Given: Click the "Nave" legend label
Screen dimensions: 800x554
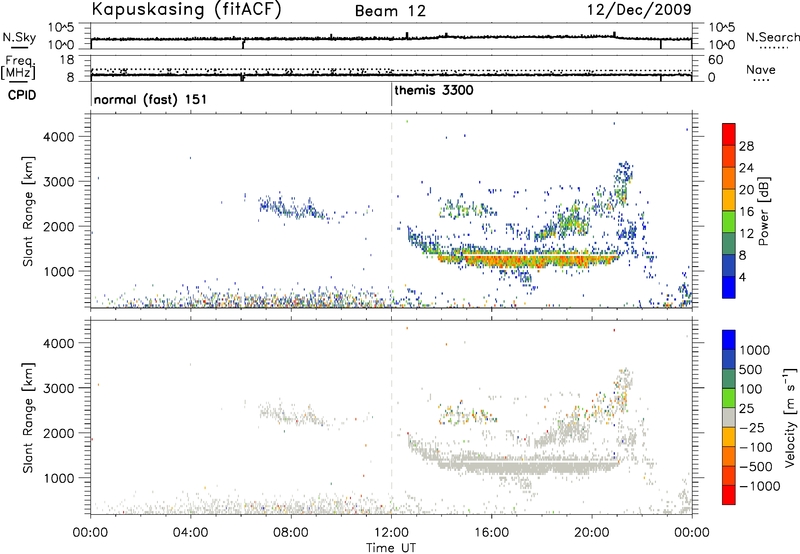Looking at the screenshot, I should [x=760, y=69].
